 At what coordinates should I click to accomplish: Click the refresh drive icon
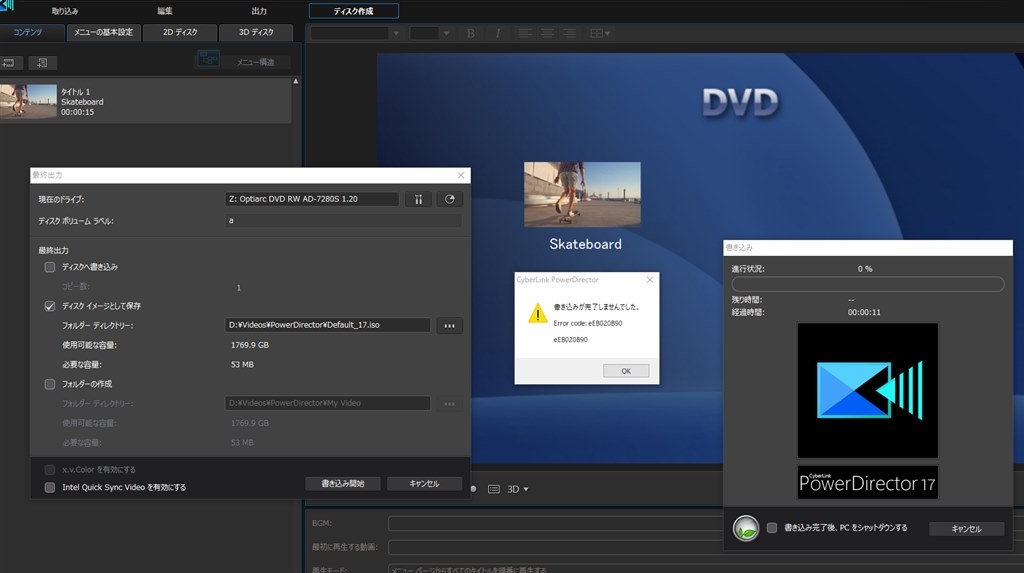449,199
